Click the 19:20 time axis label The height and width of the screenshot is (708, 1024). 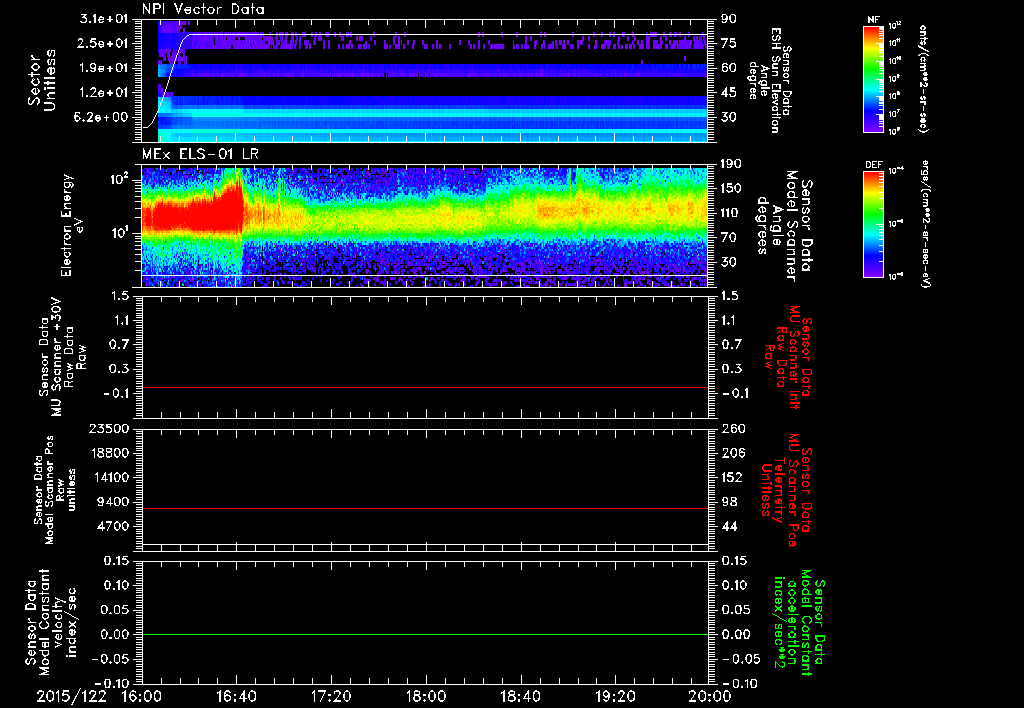coord(615,696)
